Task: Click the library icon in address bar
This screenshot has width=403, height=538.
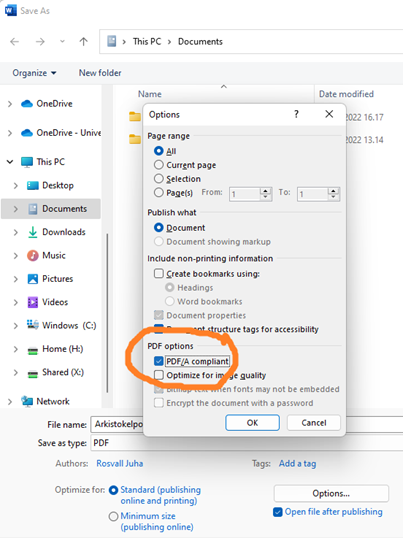Action: click(x=111, y=42)
